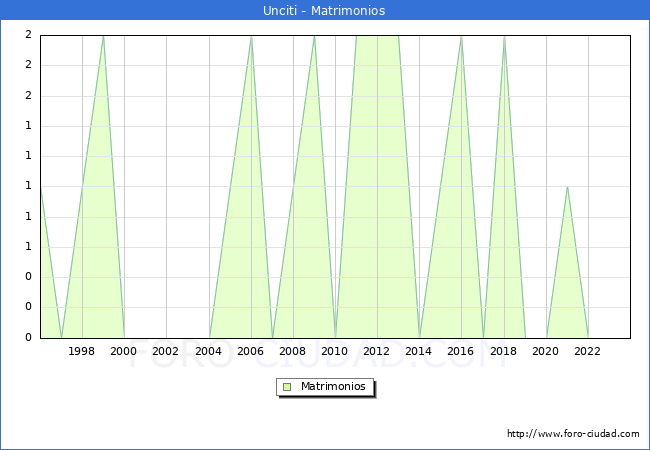Screen dimensions: 650x450
Task: Click the 2008 x-axis label
Action: coord(292,351)
